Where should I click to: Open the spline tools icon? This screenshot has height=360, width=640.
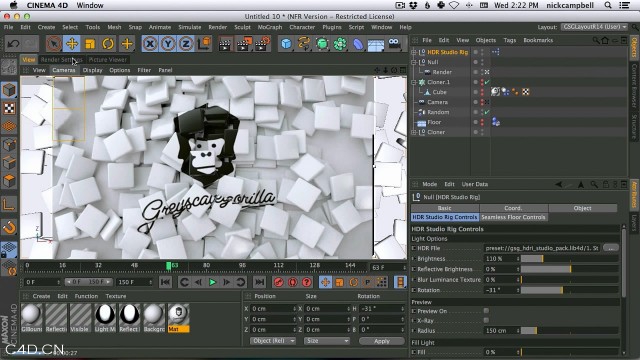tap(304, 44)
